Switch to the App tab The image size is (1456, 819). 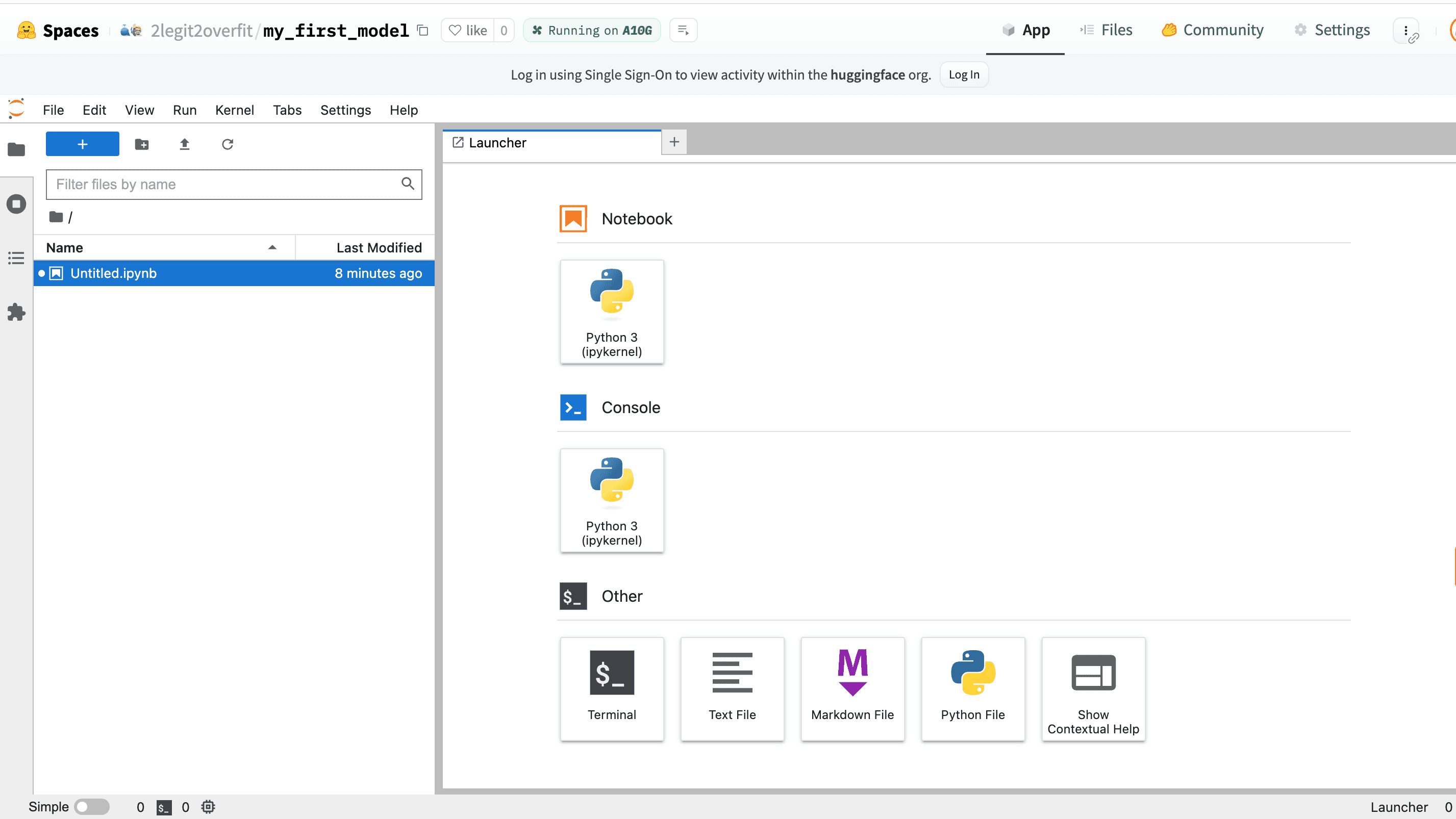(1025, 30)
